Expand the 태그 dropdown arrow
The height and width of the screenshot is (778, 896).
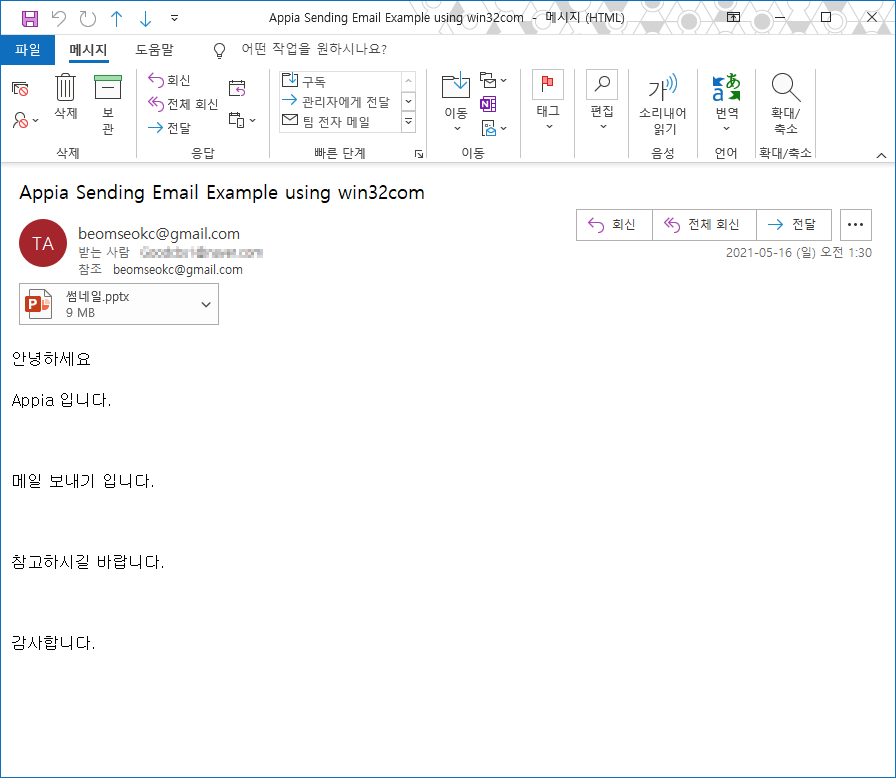point(549,126)
